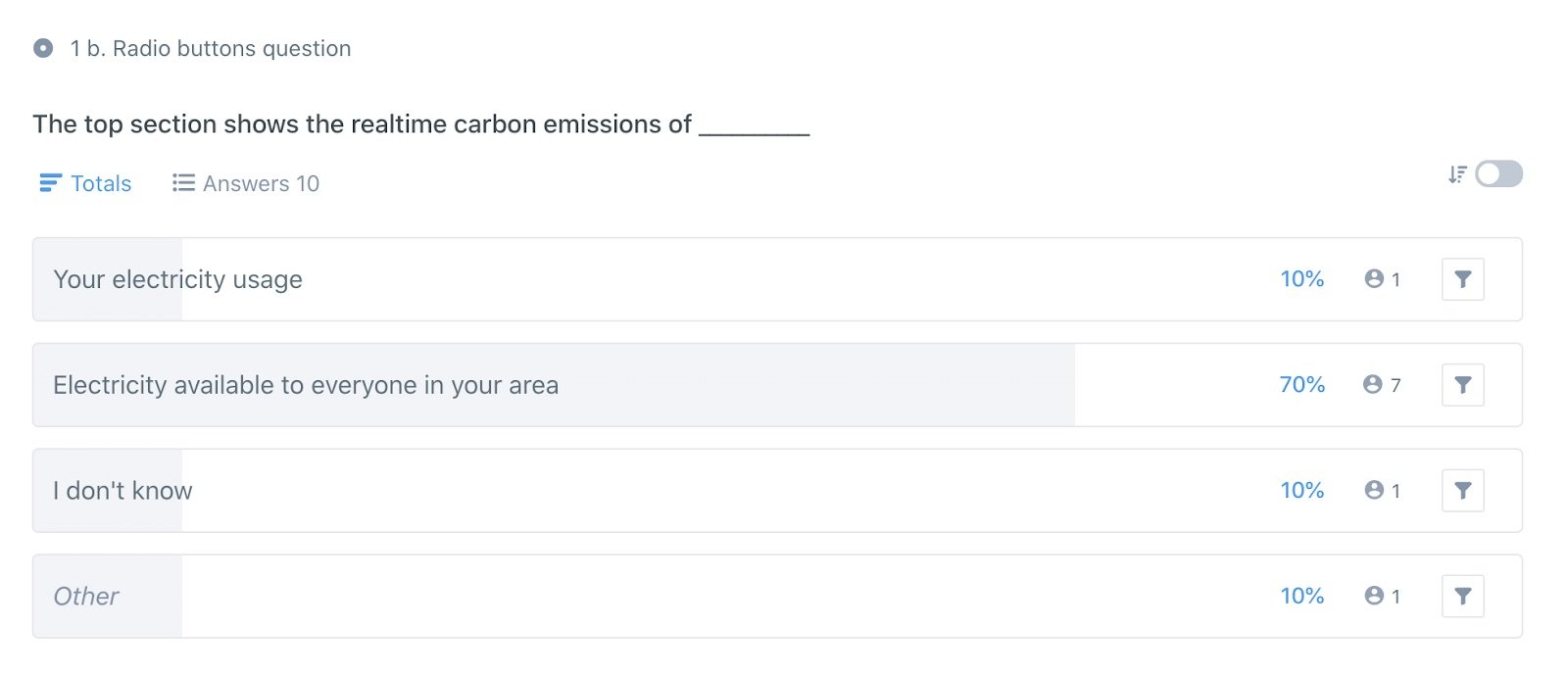Filter by 'Electricity available to everyone' funnel icon
This screenshot has width=1568, height=677.
coord(1462,385)
